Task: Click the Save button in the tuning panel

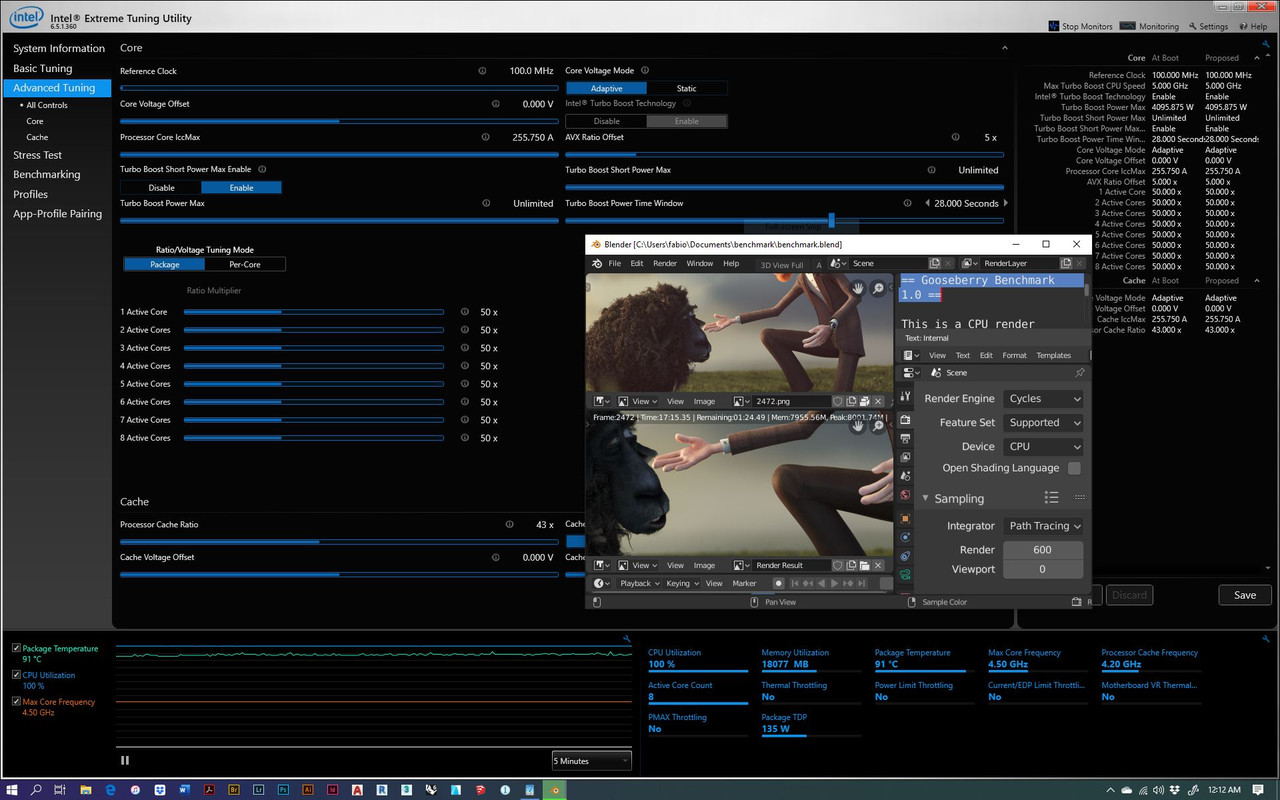Action: point(1244,595)
